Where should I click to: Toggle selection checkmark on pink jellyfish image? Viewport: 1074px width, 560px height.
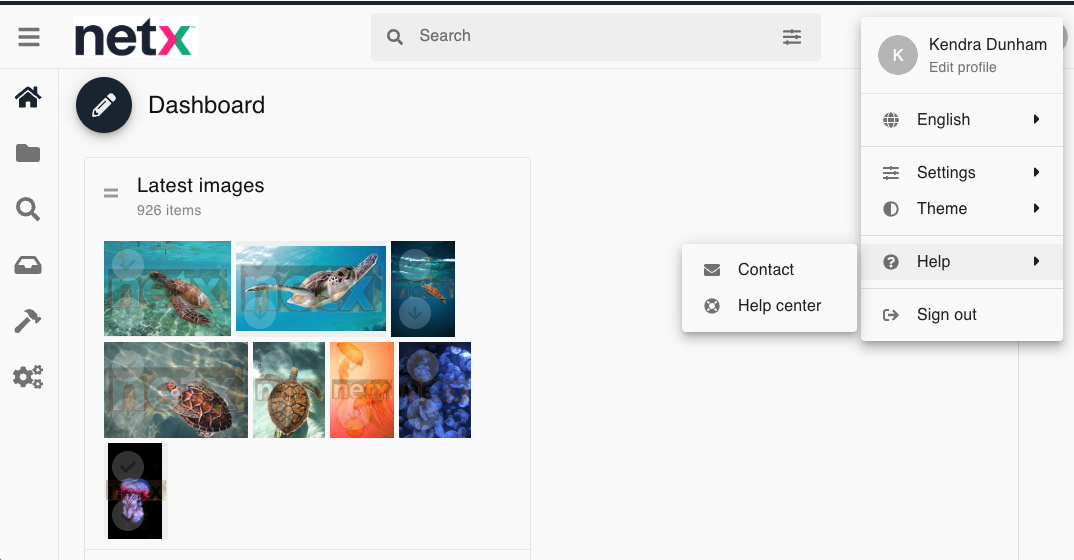pyautogui.click(x=127, y=466)
